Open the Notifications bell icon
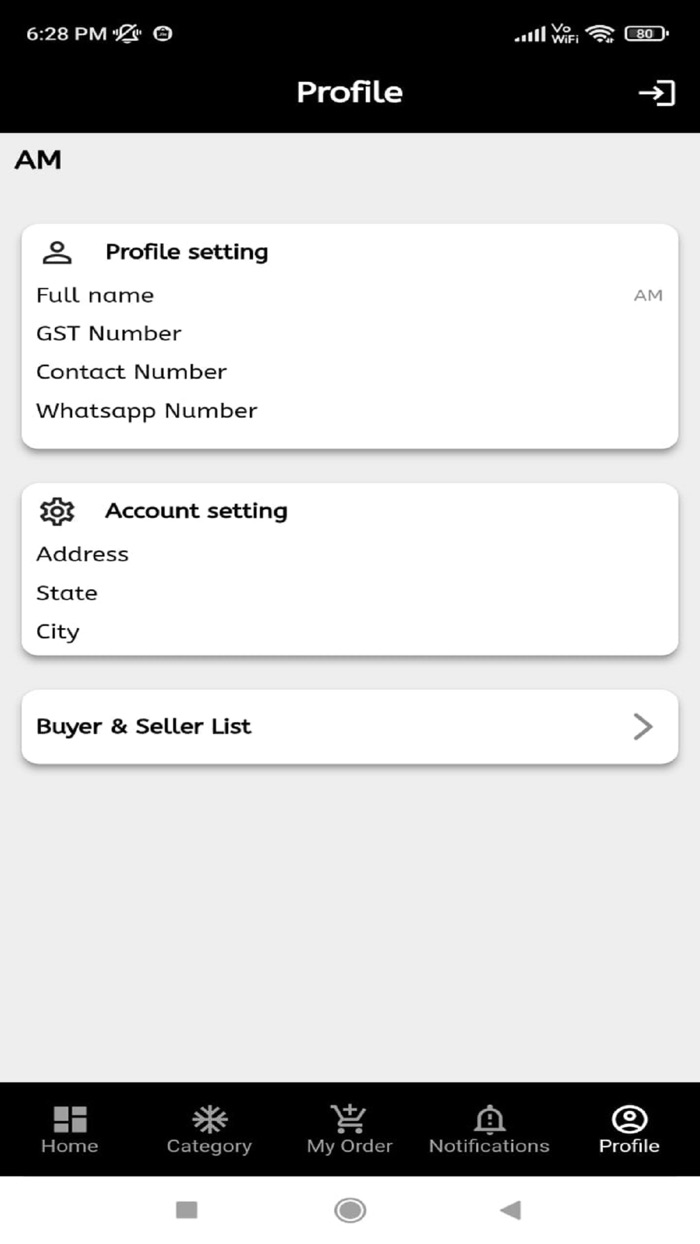Image resolution: width=700 pixels, height=1244 pixels. [489, 1119]
